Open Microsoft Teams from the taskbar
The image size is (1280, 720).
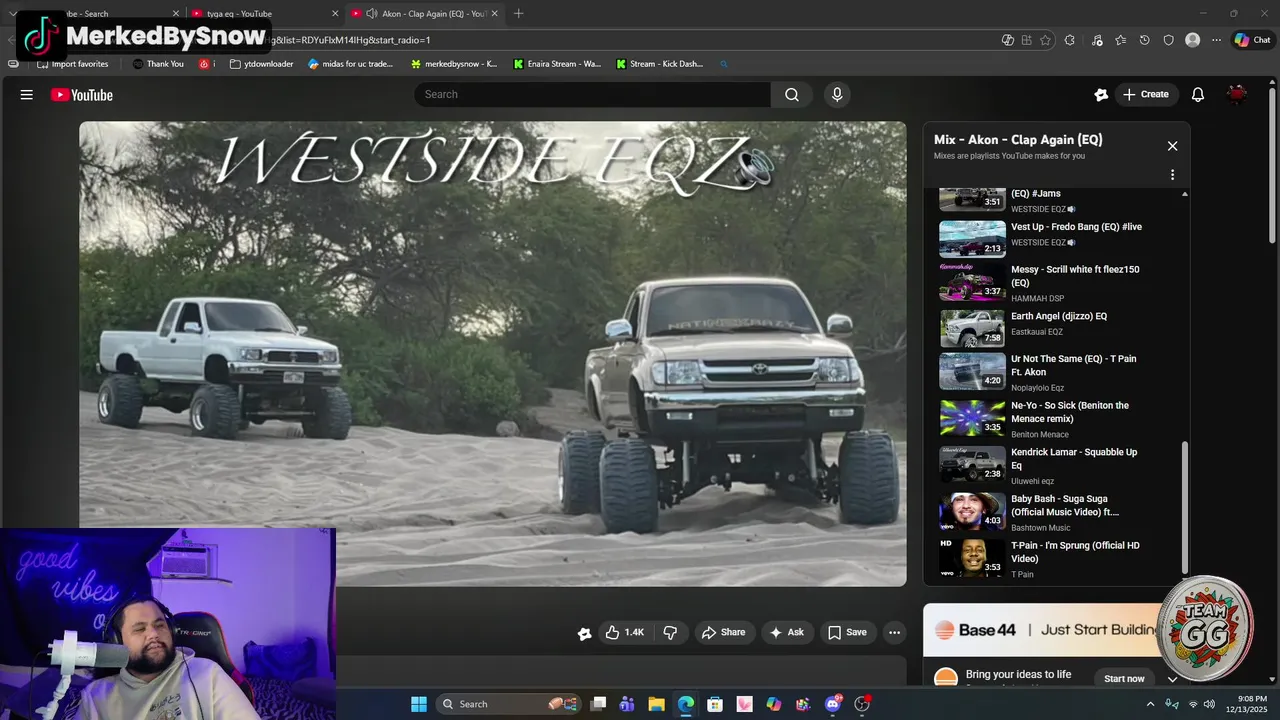click(627, 704)
